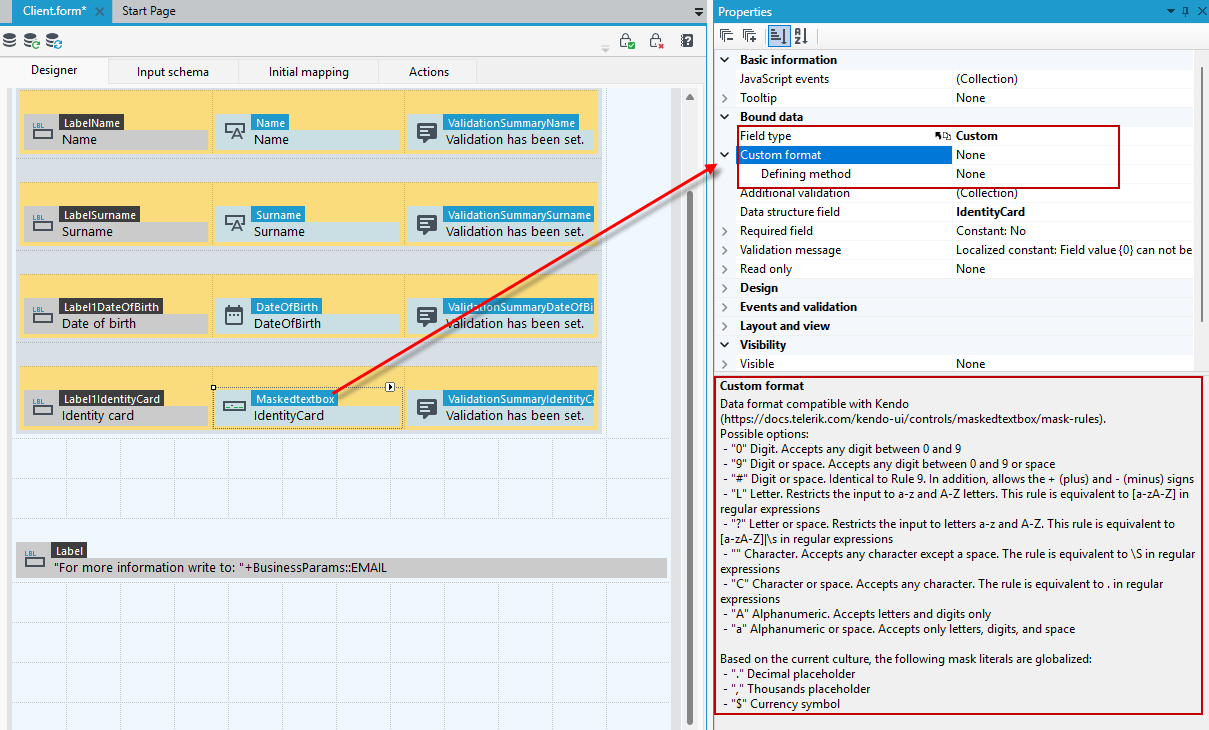
Task: Select the ValidationSummaryIdentityCard speech-bubble icon
Action: coord(427,407)
